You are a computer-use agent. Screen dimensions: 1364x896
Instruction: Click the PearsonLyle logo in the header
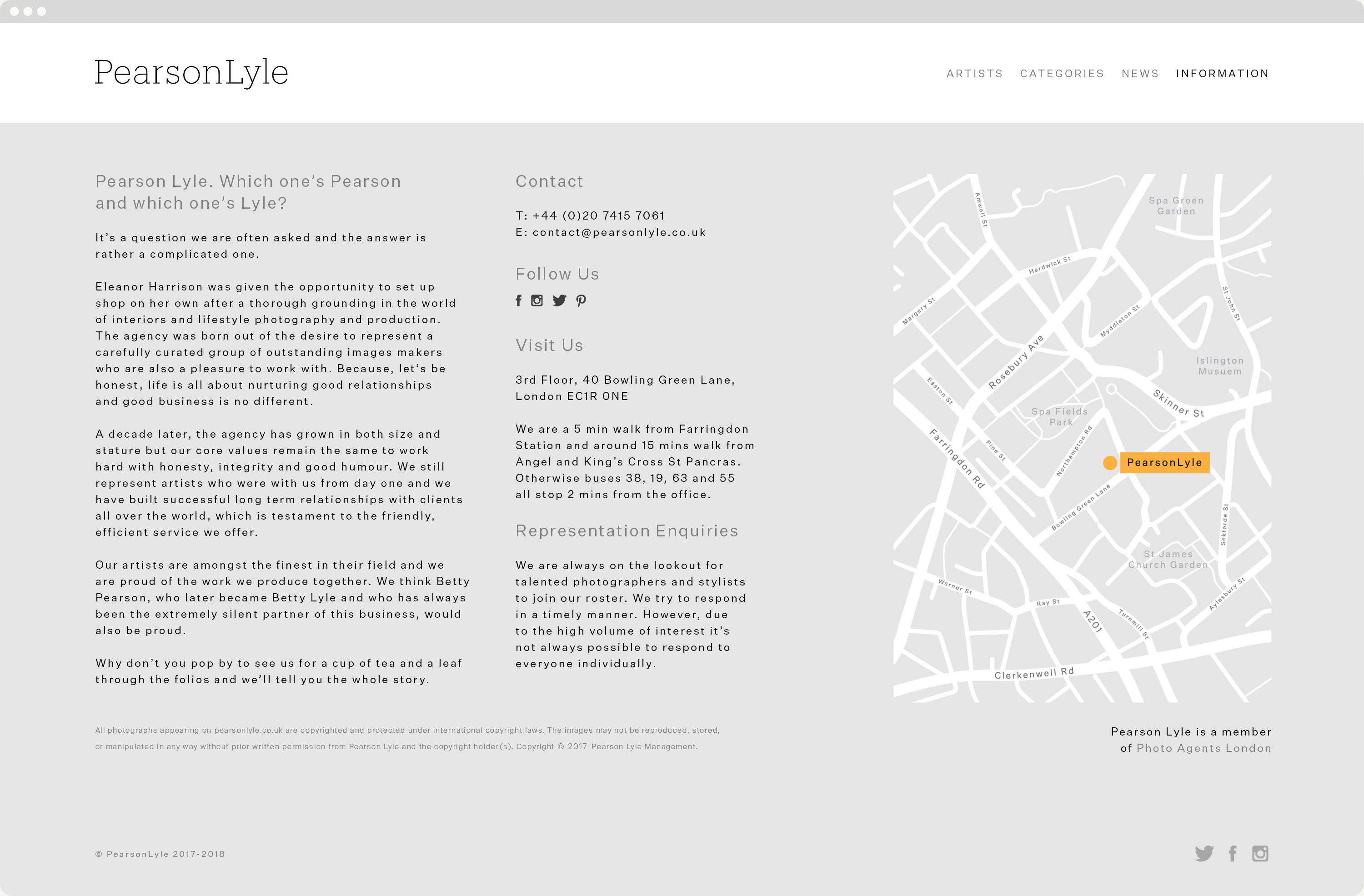[x=191, y=73]
